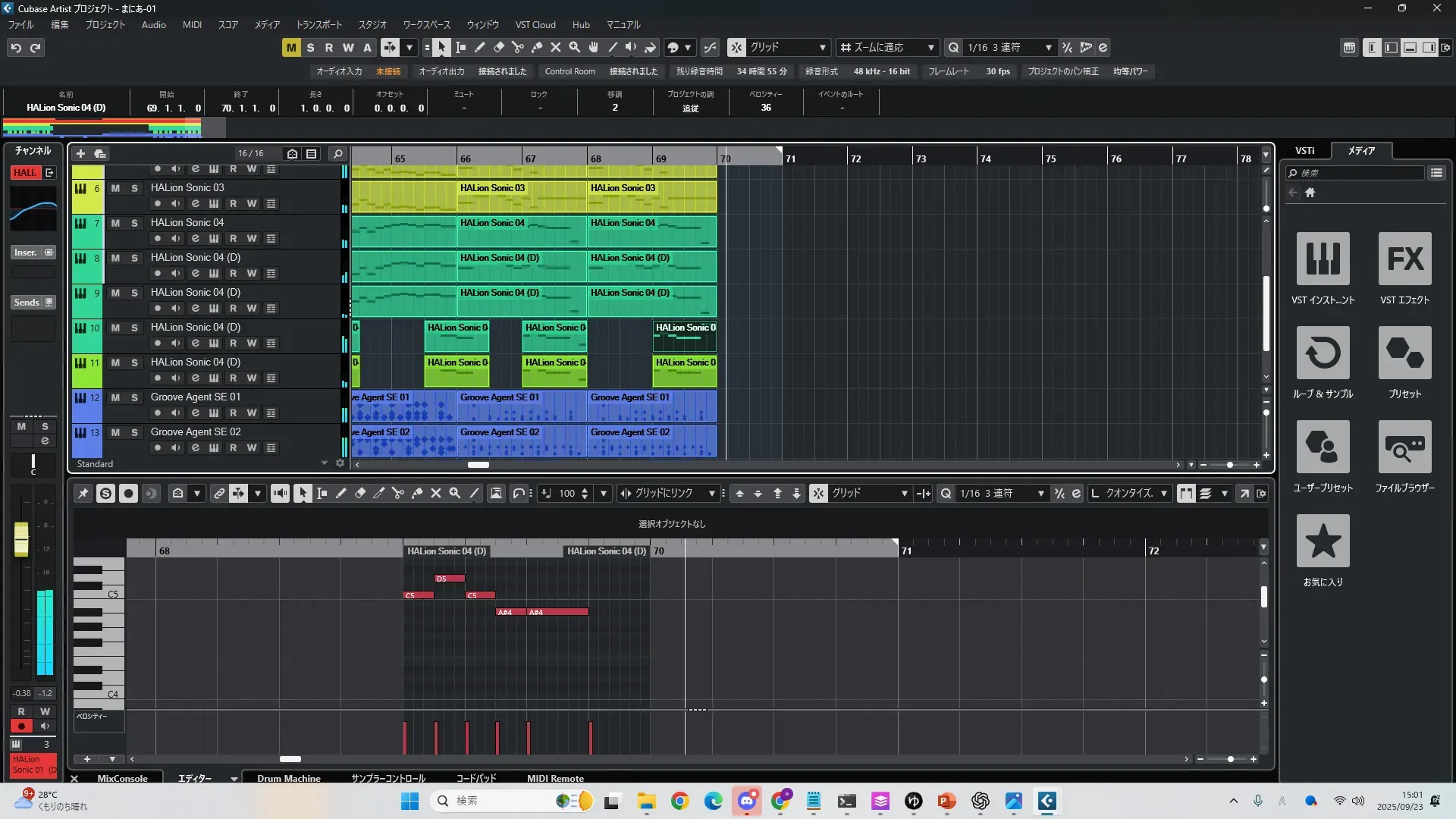
Task: Toggle global Mute state M button
Action: [x=291, y=48]
